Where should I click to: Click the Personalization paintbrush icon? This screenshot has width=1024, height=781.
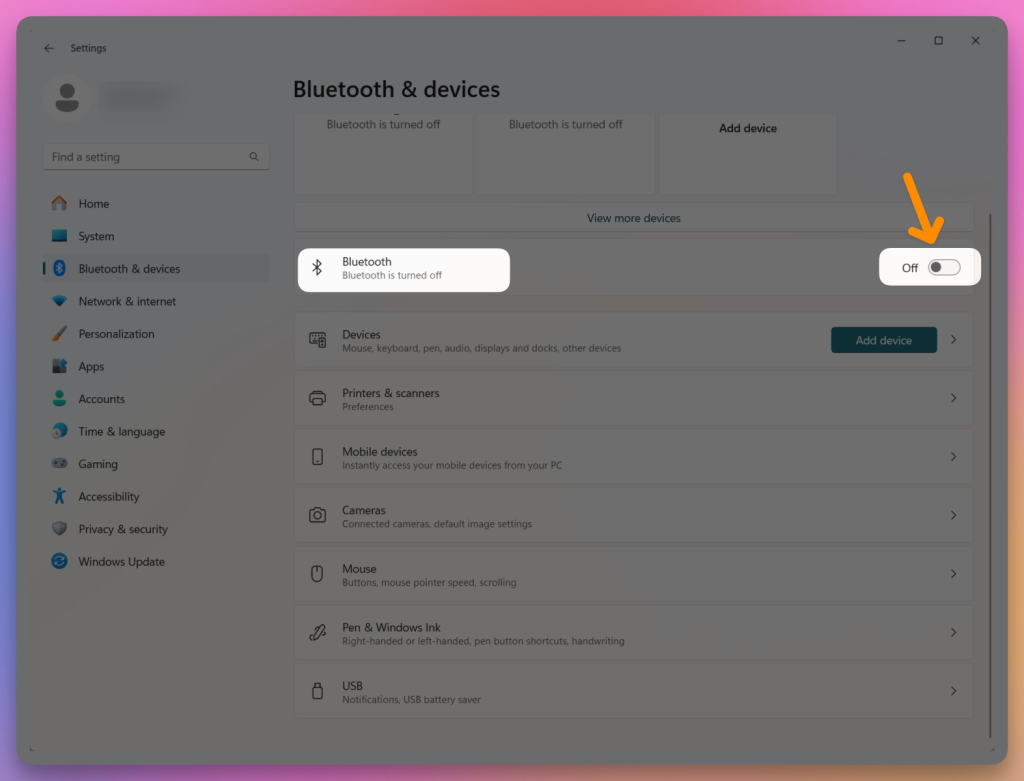point(59,334)
